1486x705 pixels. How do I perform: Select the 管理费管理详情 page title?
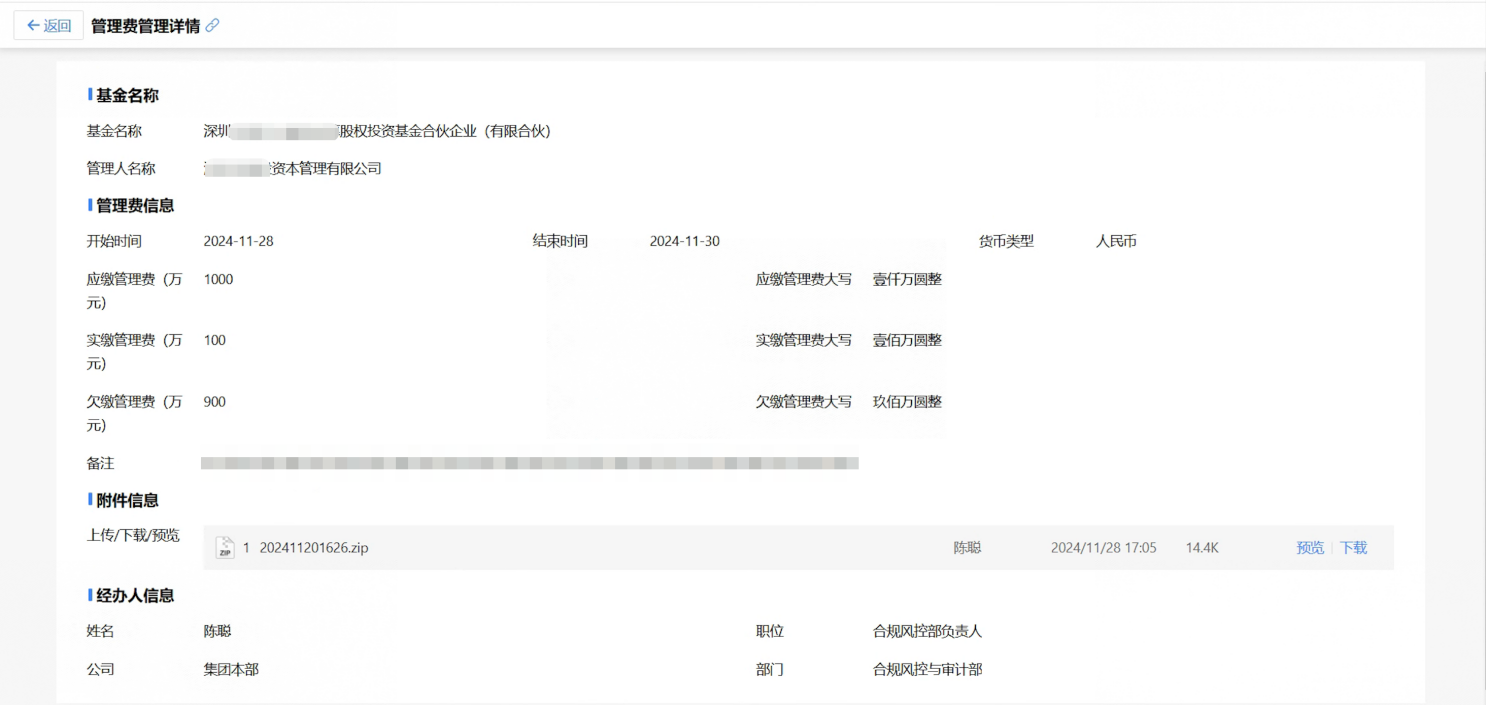pos(145,26)
